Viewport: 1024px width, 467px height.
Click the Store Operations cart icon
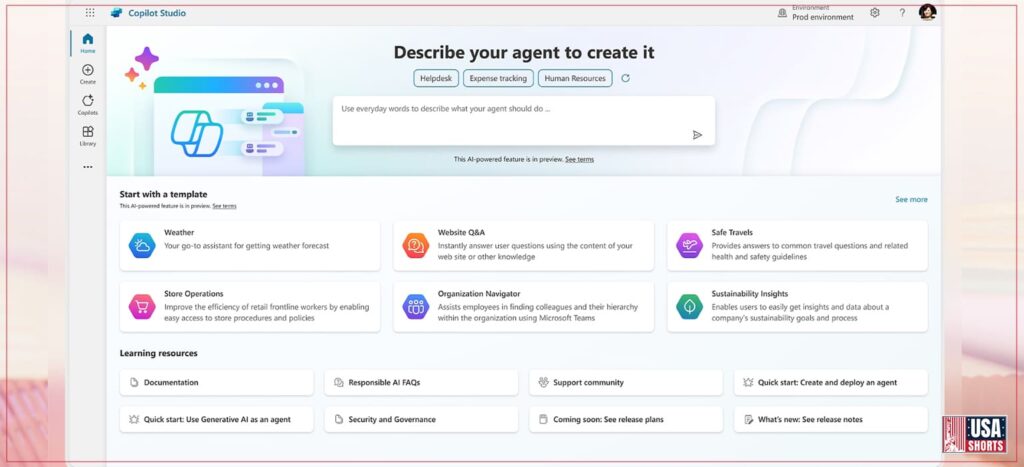pyautogui.click(x=142, y=307)
